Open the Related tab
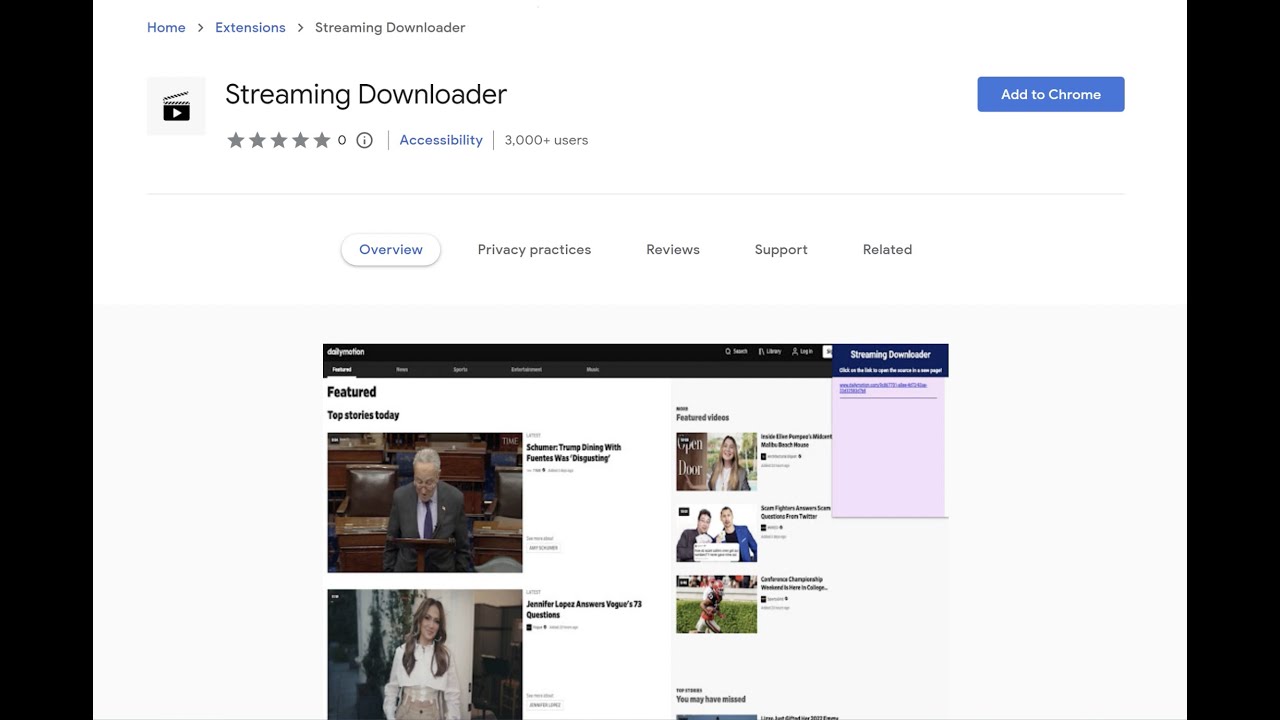This screenshot has height=720, width=1280. pos(887,250)
